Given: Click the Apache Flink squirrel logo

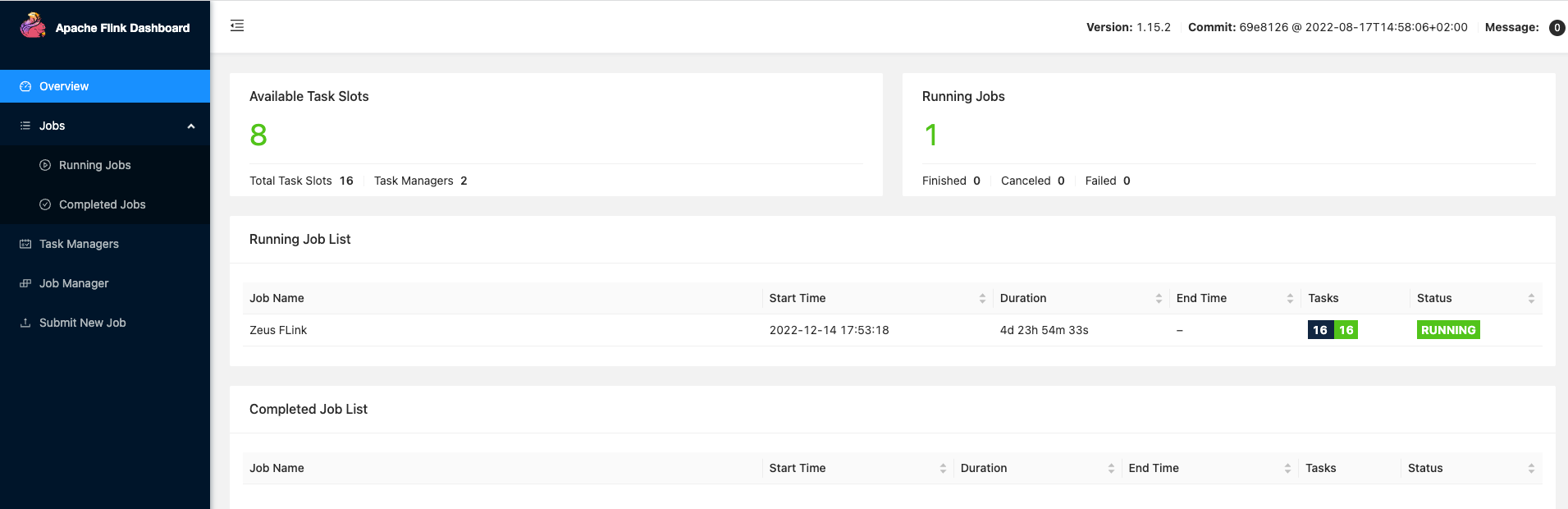Looking at the screenshot, I should click(33, 26).
